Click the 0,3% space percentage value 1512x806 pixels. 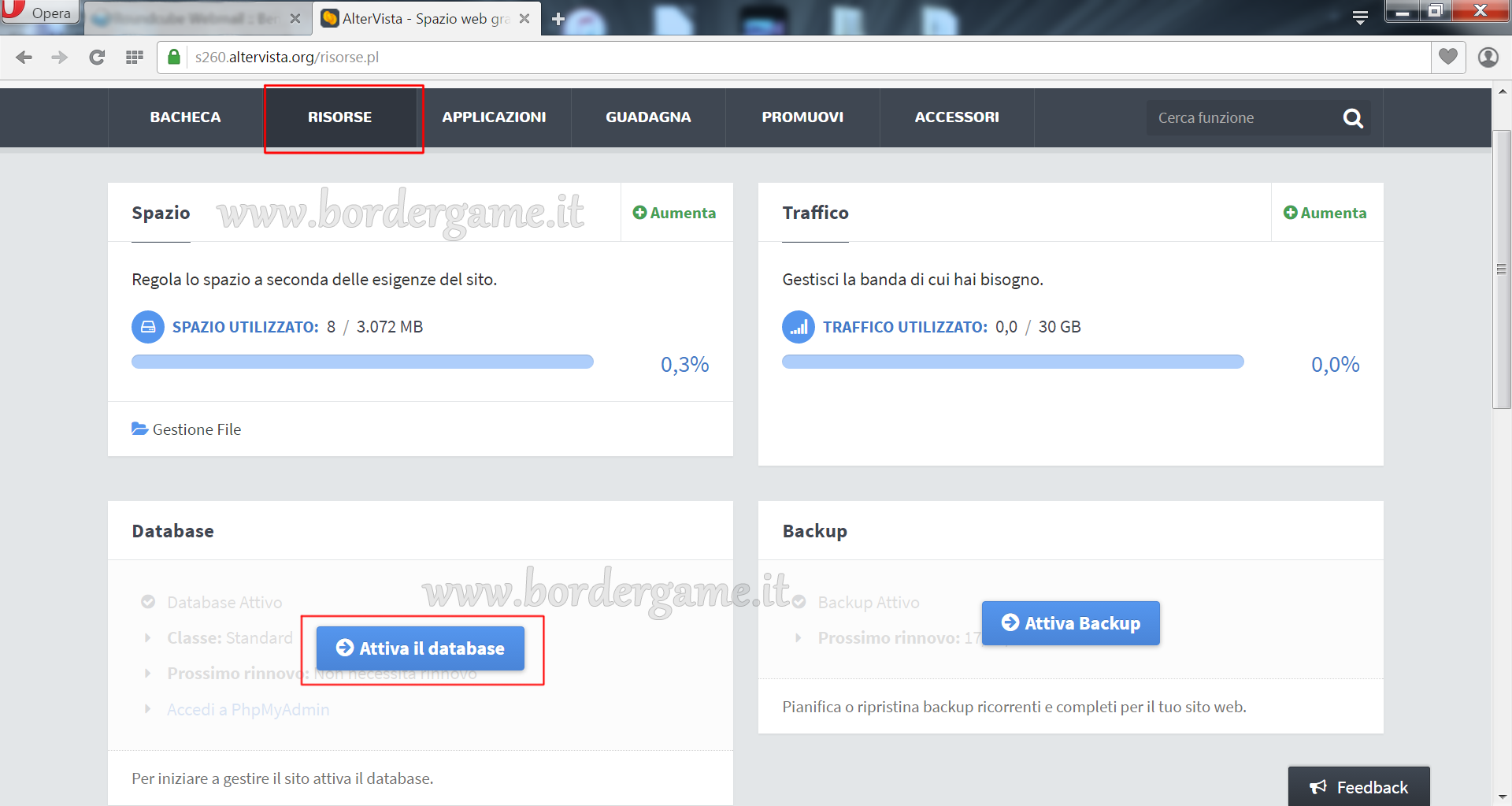(x=684, y=364)
